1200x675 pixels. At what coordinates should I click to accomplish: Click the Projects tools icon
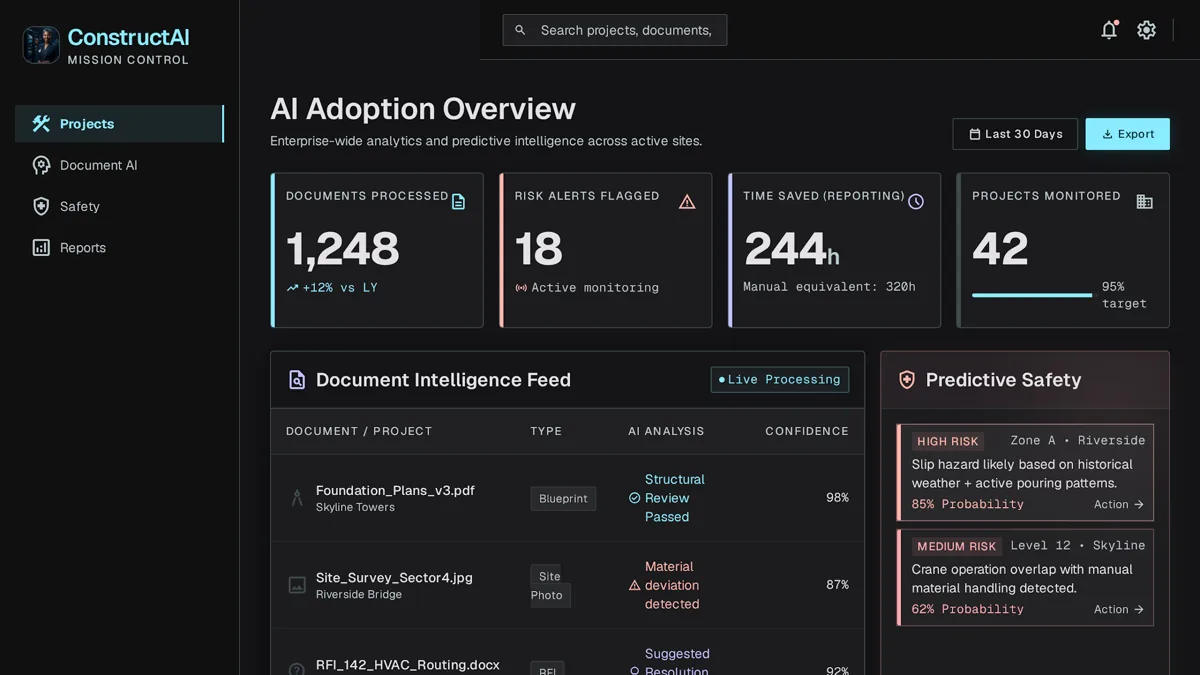[41, 124]
